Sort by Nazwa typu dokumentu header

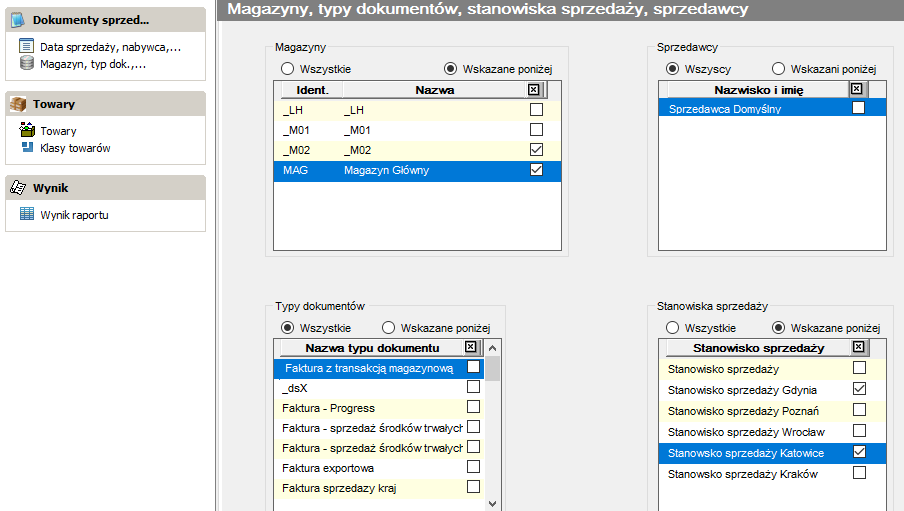tap(372, 348)
